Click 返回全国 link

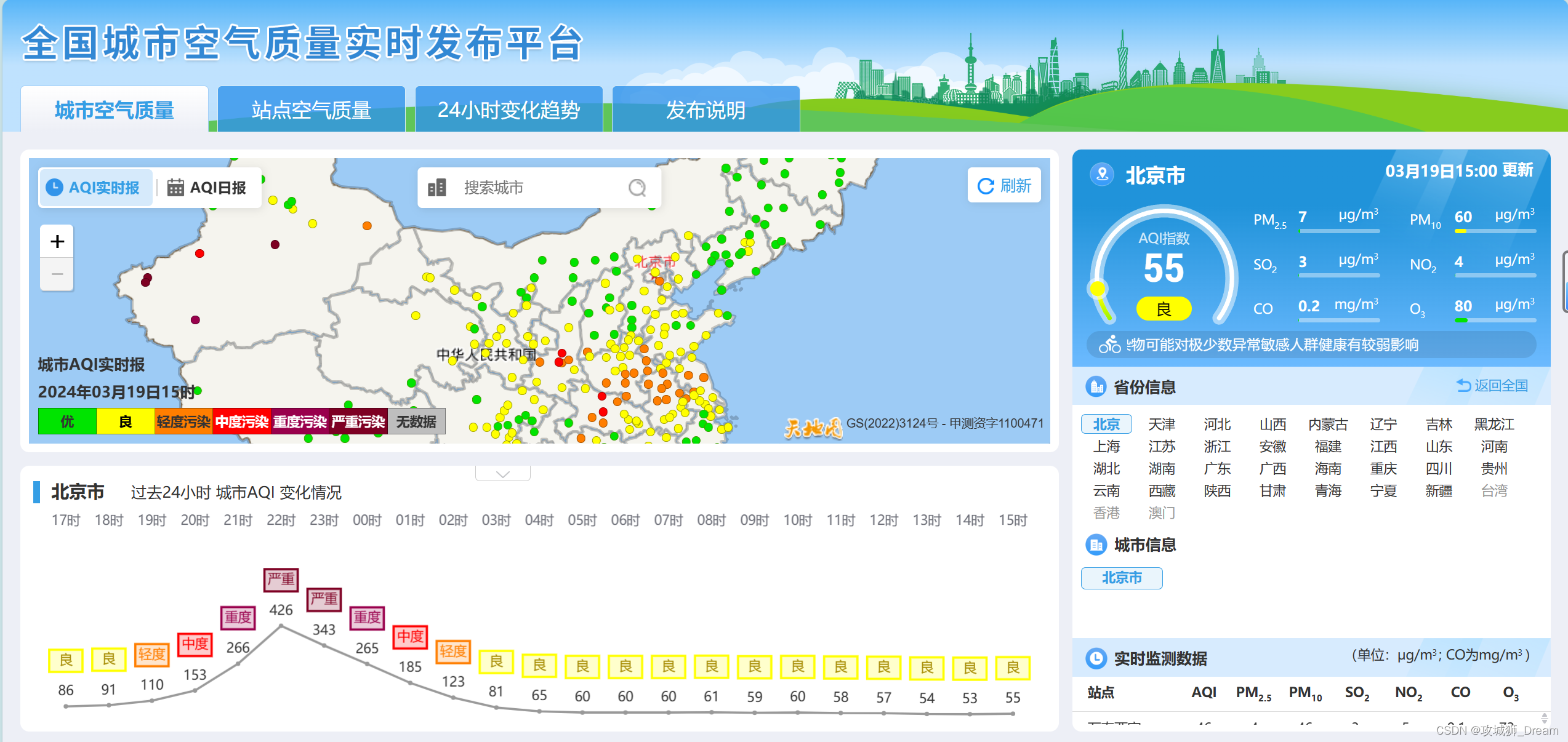(x=1492, y=386)
